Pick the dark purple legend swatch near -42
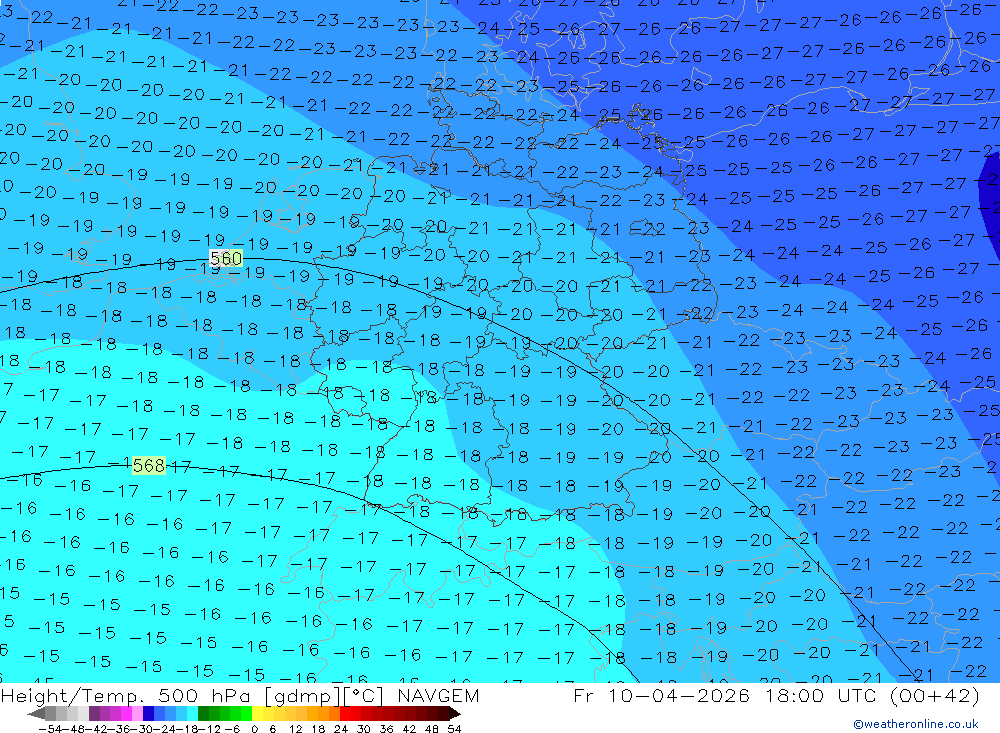The height and width of the screenshot is (733, 1000). pyautogui.click(x=94, y=713)
